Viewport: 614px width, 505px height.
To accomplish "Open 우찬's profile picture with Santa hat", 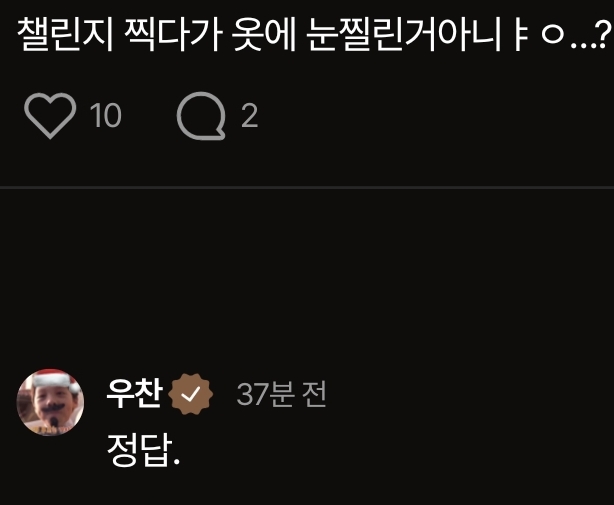I will click(x=50, y=402).
